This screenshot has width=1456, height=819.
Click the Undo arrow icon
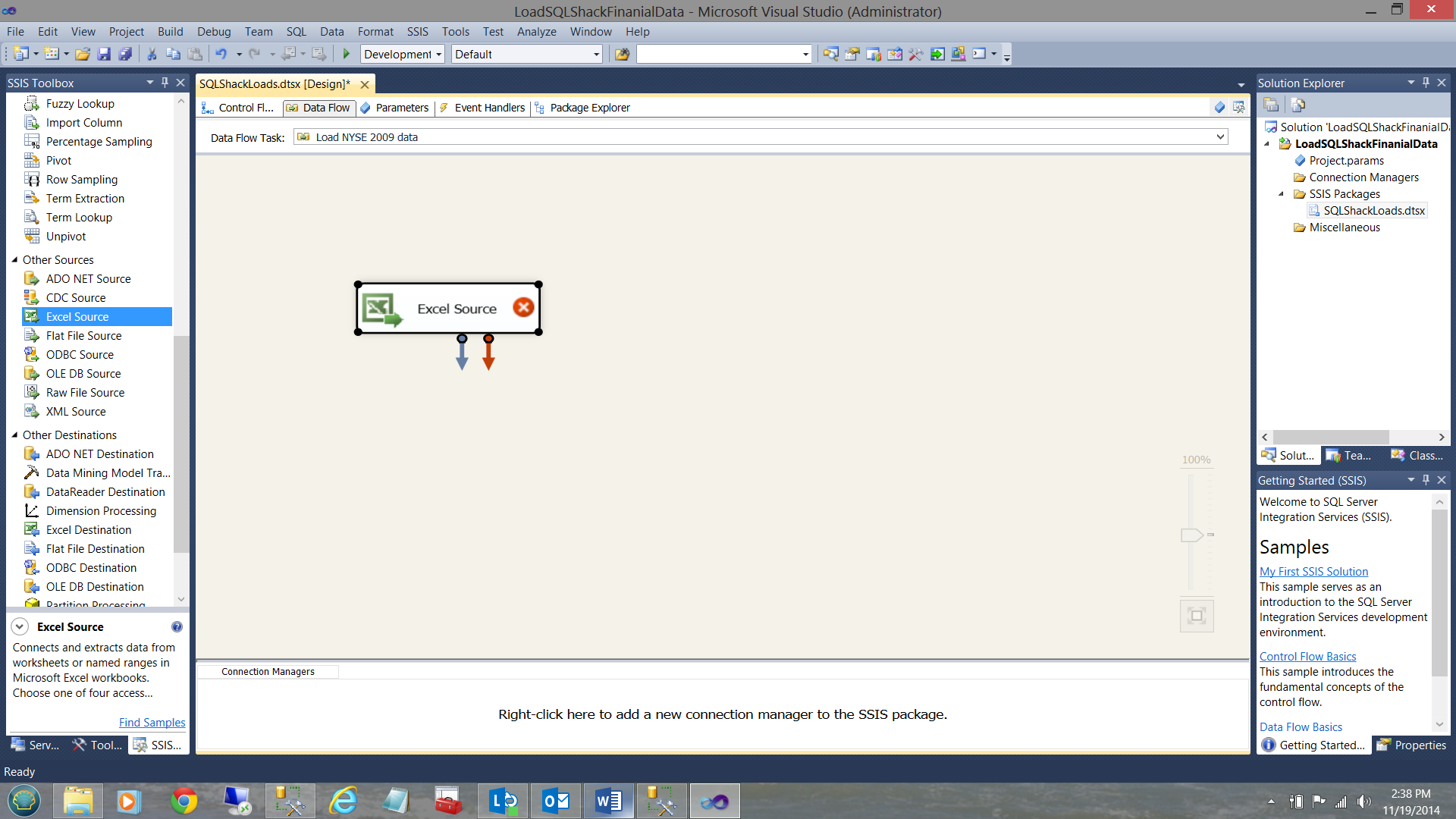tap(221, 54)
